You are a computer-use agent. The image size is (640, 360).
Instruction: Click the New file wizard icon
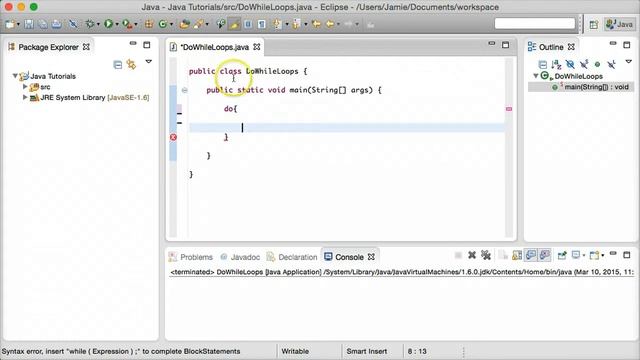[x=10, y=24]
